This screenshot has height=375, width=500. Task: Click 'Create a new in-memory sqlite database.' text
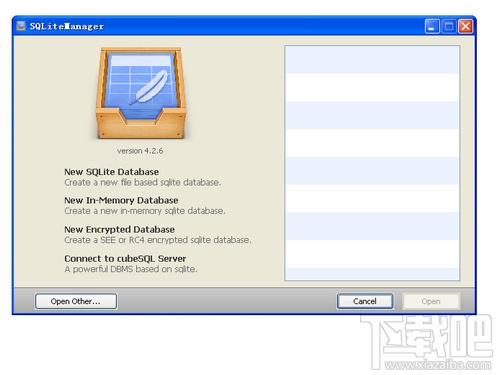point(145,211)
